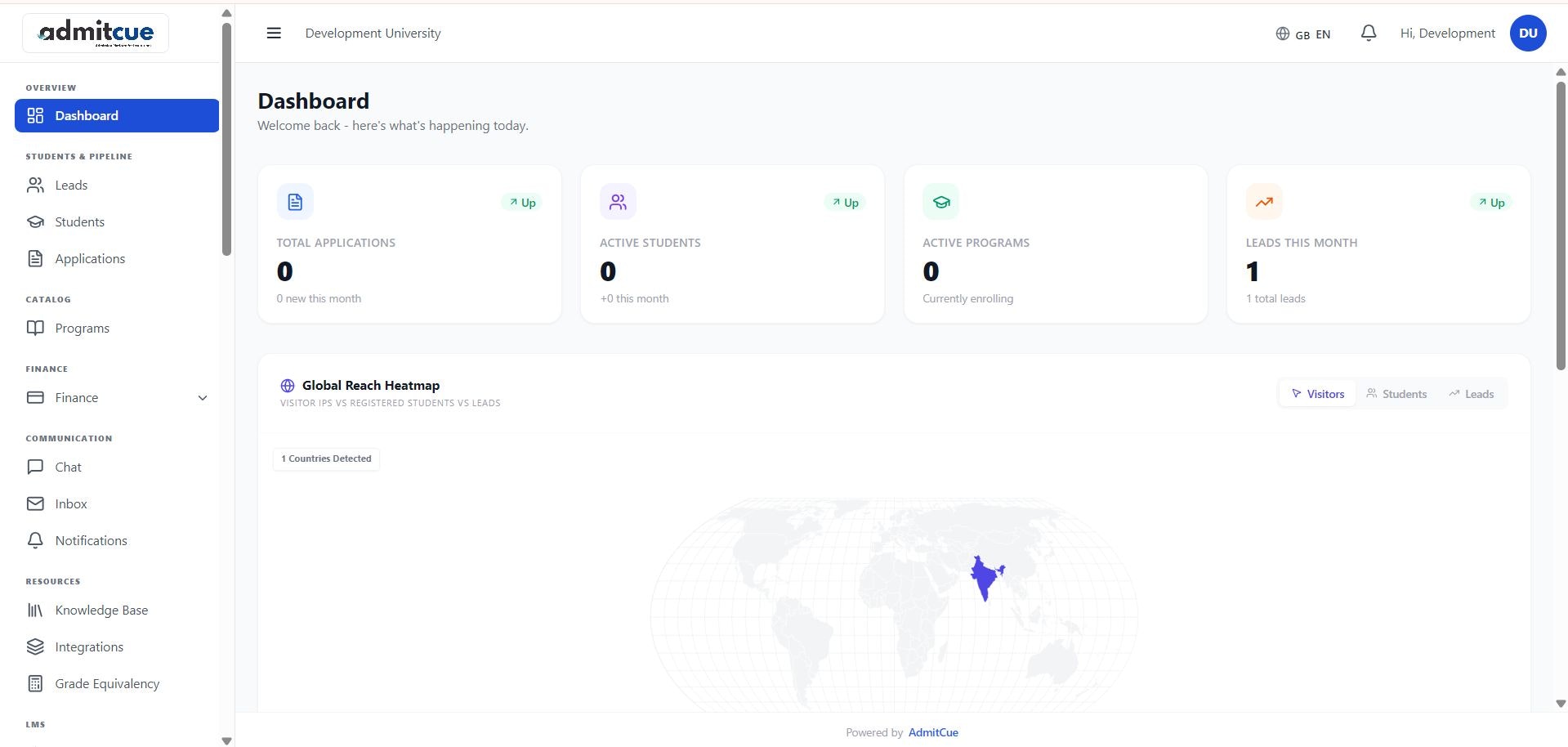
Task: Click the sidebar scroll down arrow
Action: pyautogui.click(x=226, y=740)
